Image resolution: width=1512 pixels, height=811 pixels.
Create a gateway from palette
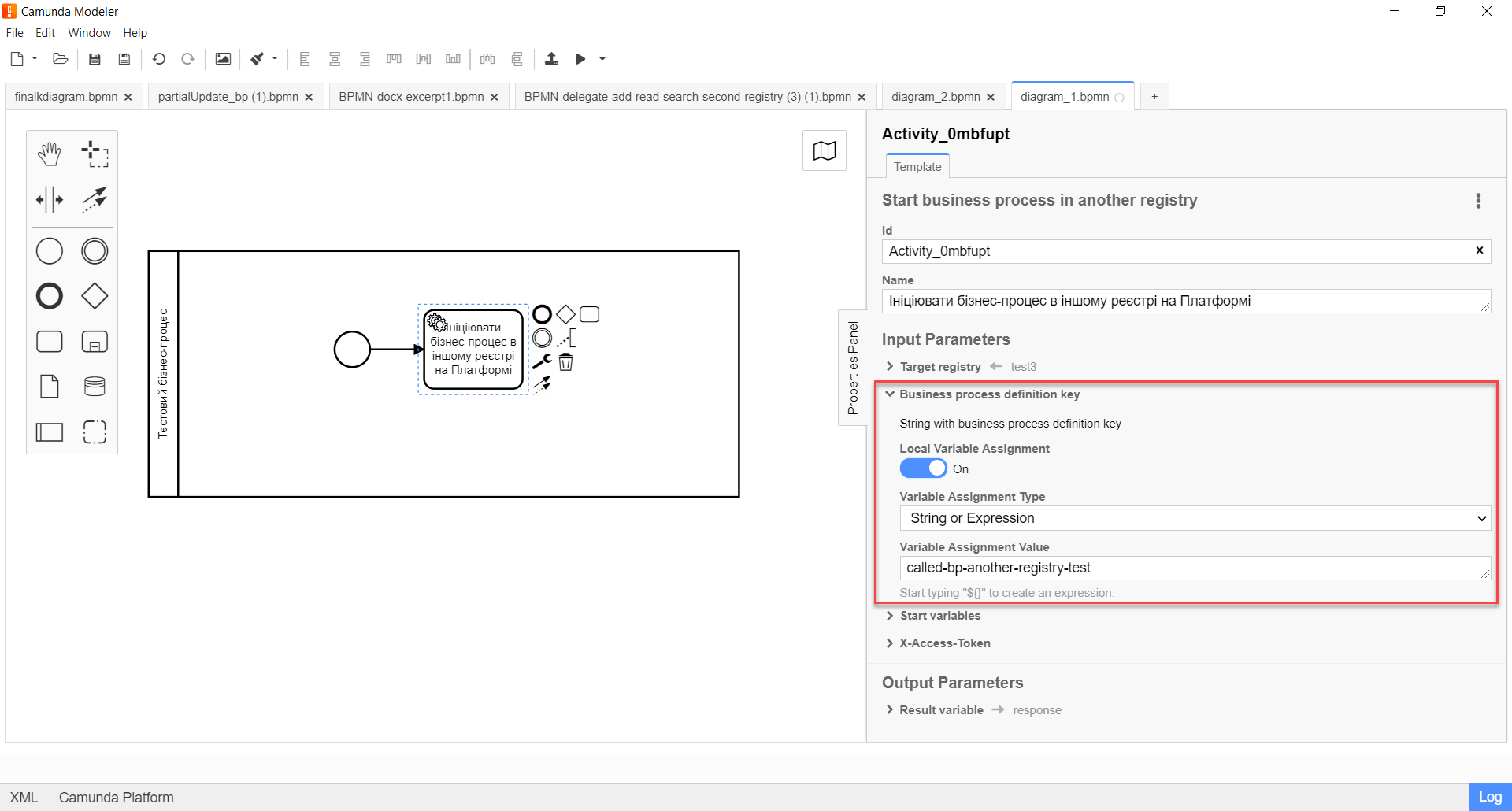point(94,296)
